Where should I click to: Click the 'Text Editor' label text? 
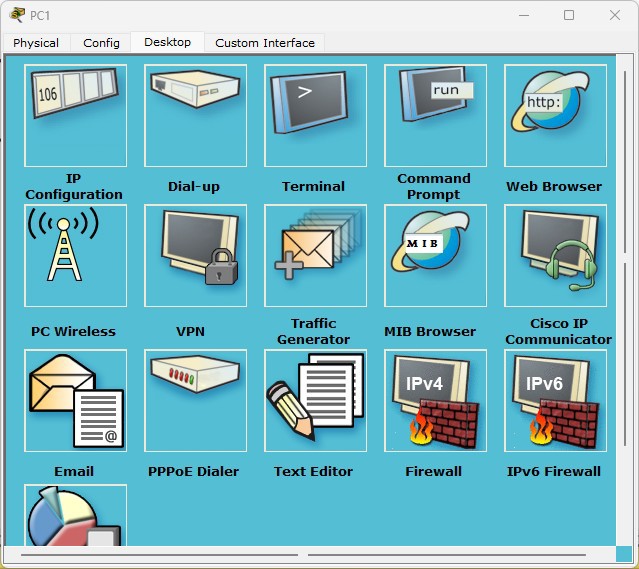coord(313,471)
